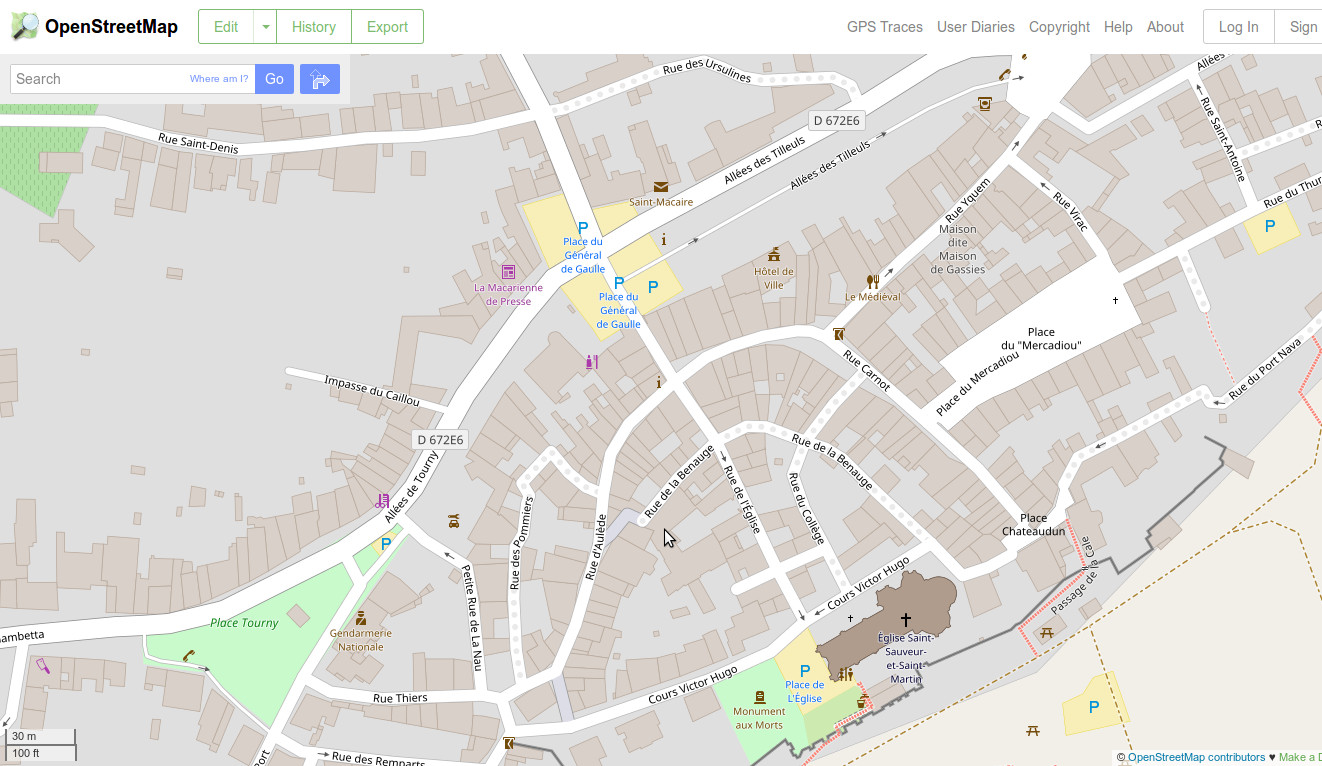The image size is (1322, 766).
Task: Click the information icon near Allées des Tilleuls
Action: click(663, 239)
